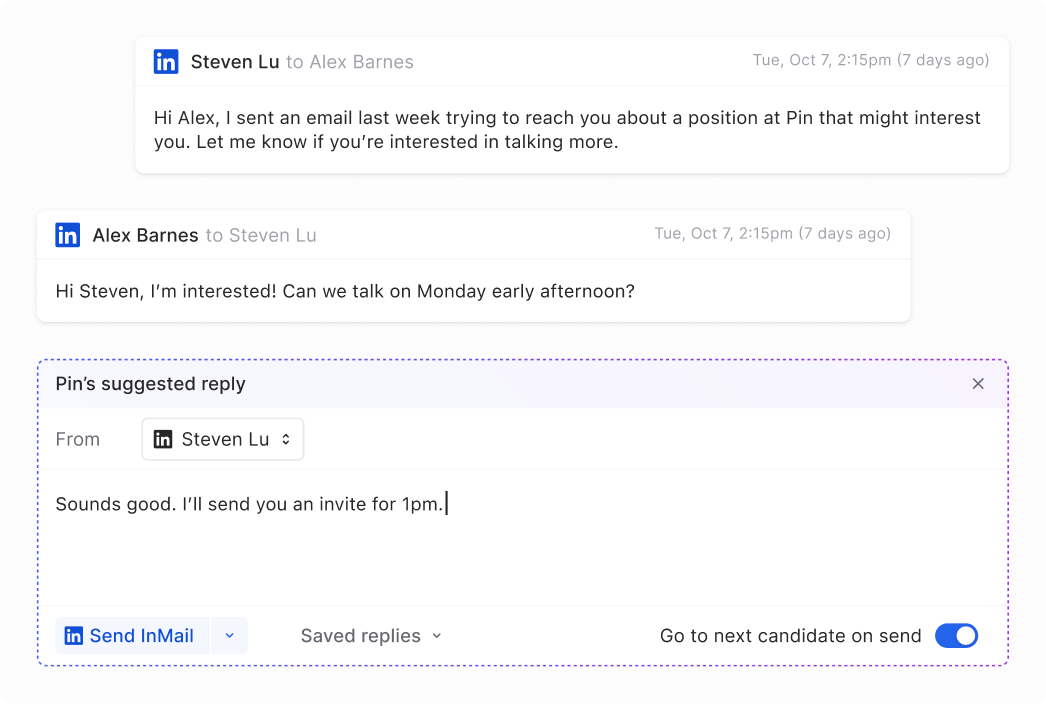Click LinkedIn icon beside Alex Barnes' reply
Image resolution: width=1046 pixels, height=704 pixels.
pos(68,235)
